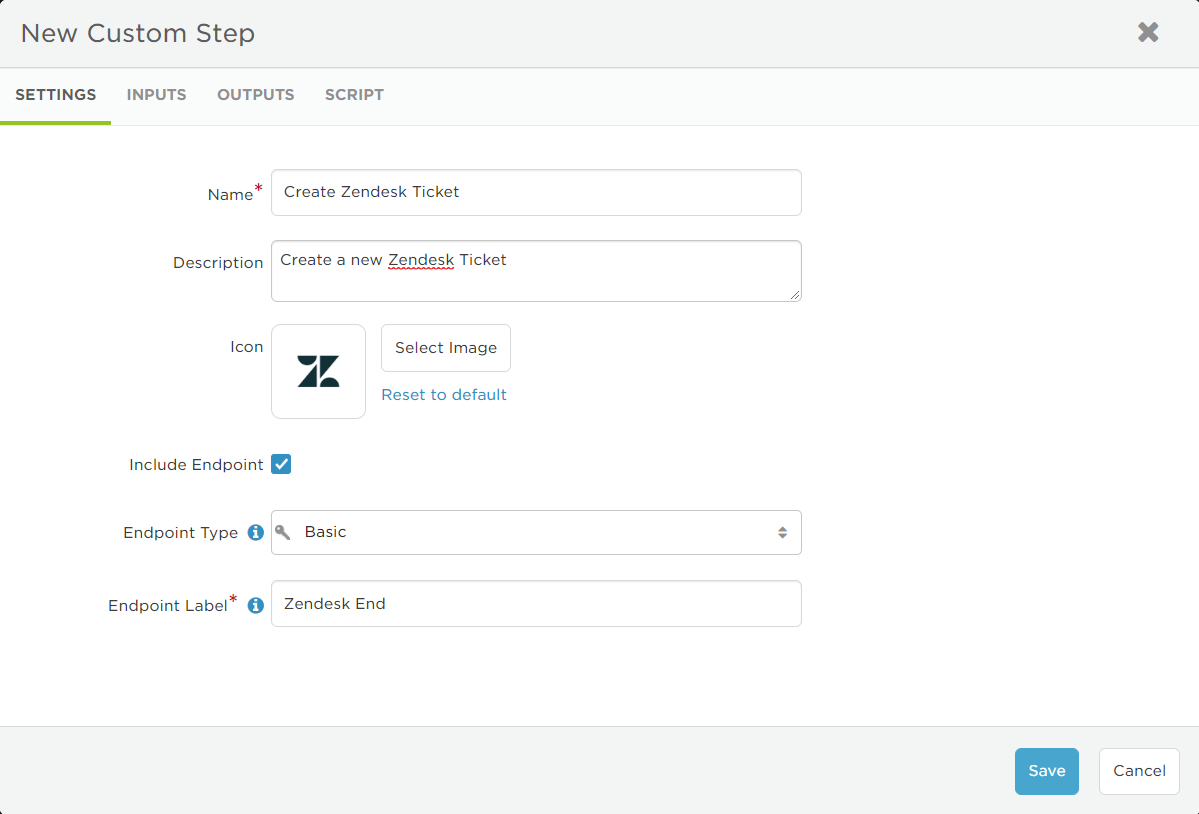1199x814 pixels.
Task: Click the Include Endpoint label text
Action: (196, 465)
